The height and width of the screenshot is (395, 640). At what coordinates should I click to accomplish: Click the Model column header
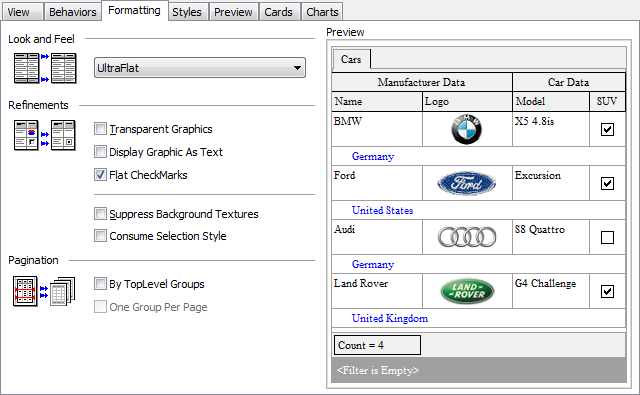(x=551, y=101)
